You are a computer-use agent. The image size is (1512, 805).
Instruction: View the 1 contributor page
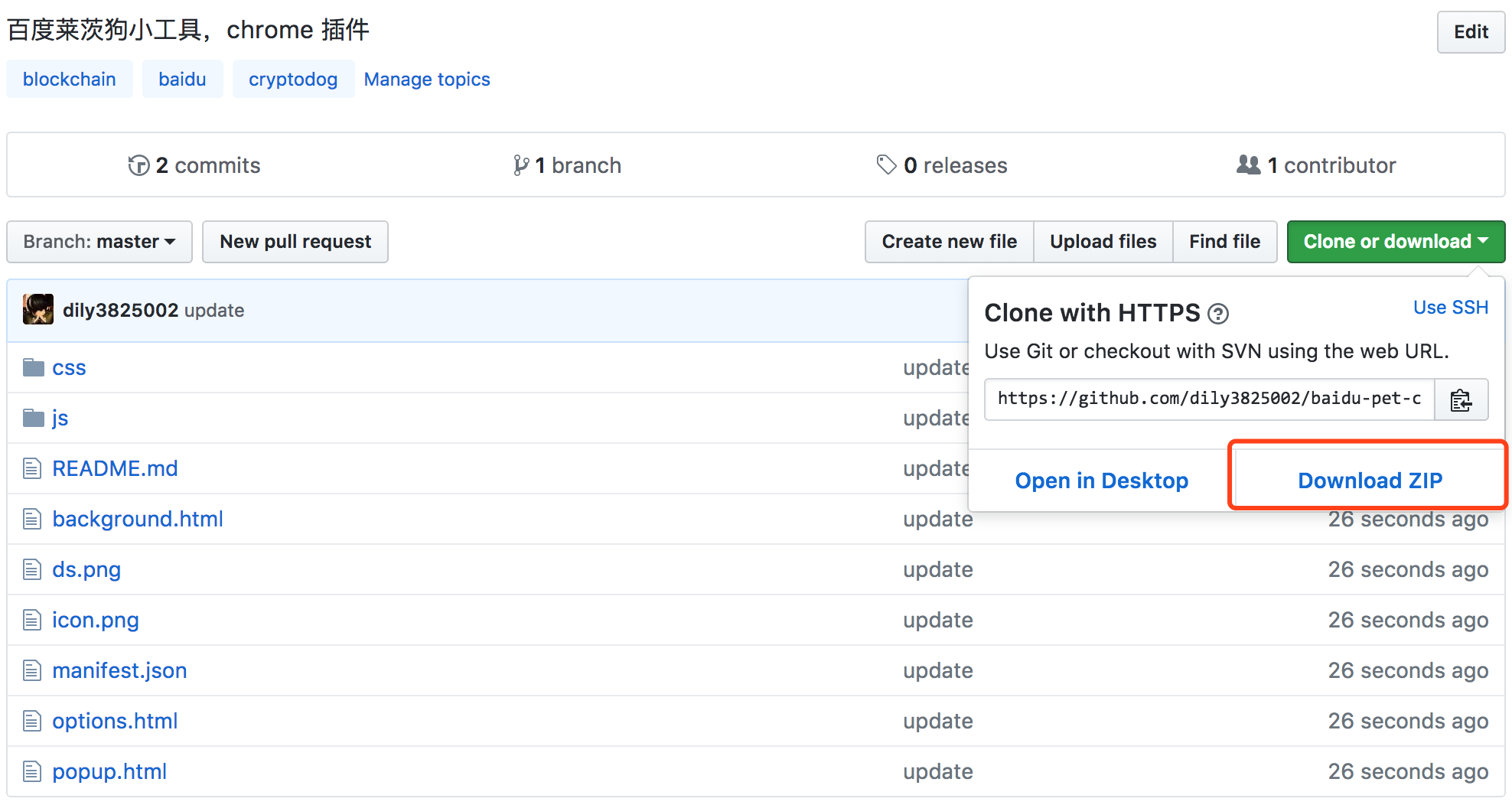(x=1316, y=165)
